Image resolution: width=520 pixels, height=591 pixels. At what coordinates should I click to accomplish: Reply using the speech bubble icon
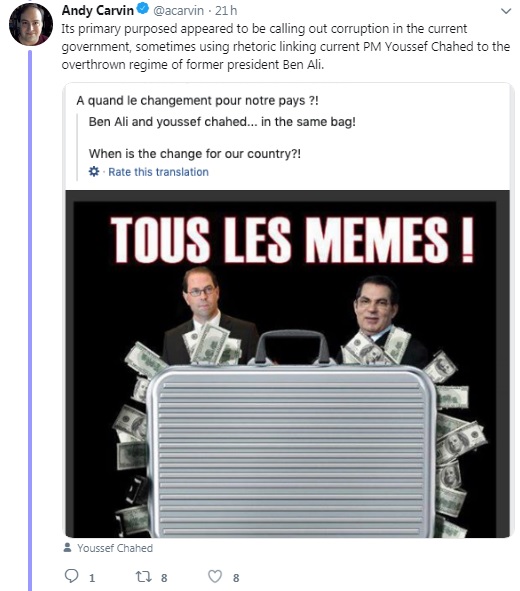click(x=72, y=576)
